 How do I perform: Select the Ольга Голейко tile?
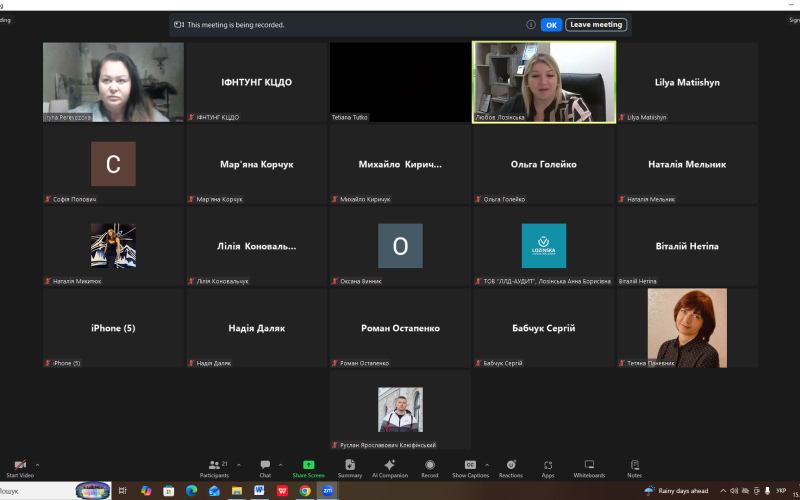click(544, 164)
